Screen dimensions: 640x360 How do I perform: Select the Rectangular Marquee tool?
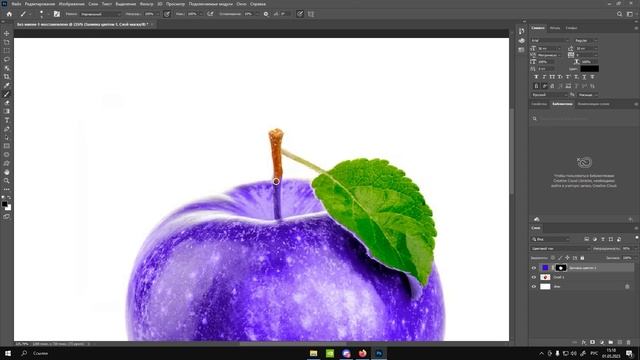(x=7, y=51)
